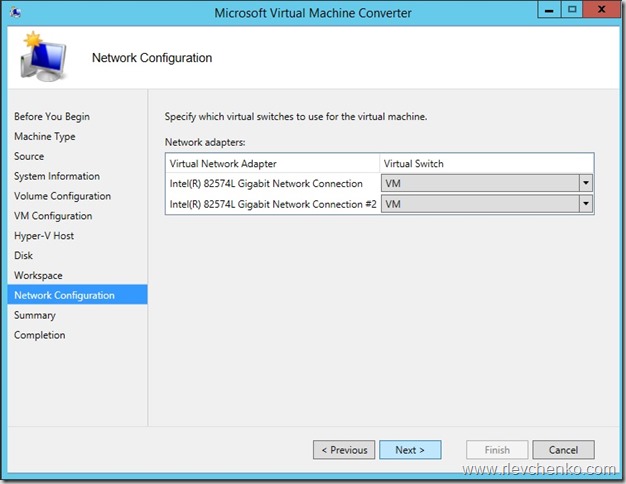Image resolution: width=626 pixels, height=484 pixels.
Task: Cancel the conversion wizard
Action: [x=563, y=450]
